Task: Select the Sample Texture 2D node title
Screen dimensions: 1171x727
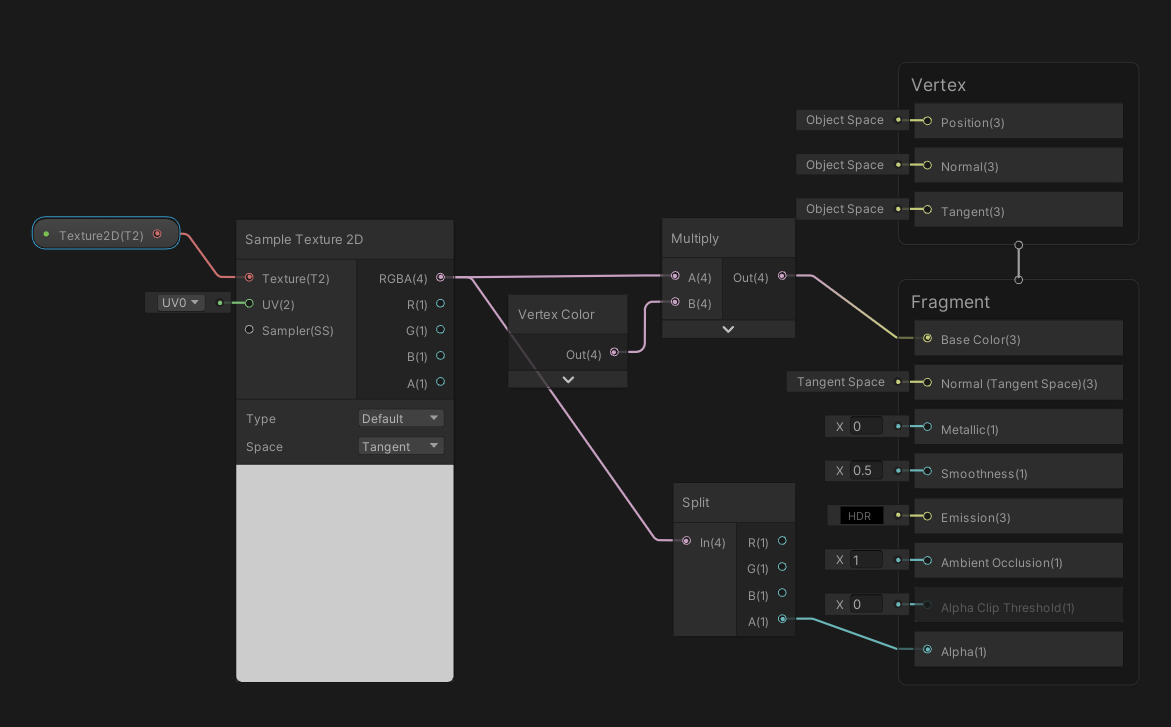Action: 304,239
